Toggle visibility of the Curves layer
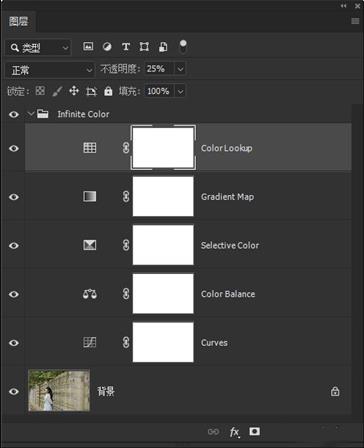Image resolution: width=364 pixels, height=448 pixels. click(x=14, y=343)
